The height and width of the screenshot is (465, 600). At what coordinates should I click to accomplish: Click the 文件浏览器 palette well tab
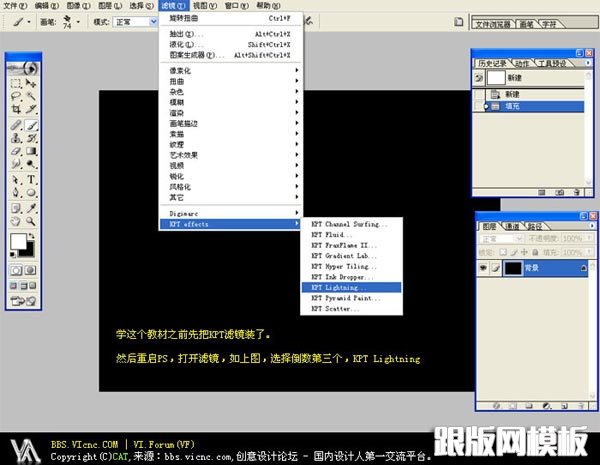tap(493, 24)
